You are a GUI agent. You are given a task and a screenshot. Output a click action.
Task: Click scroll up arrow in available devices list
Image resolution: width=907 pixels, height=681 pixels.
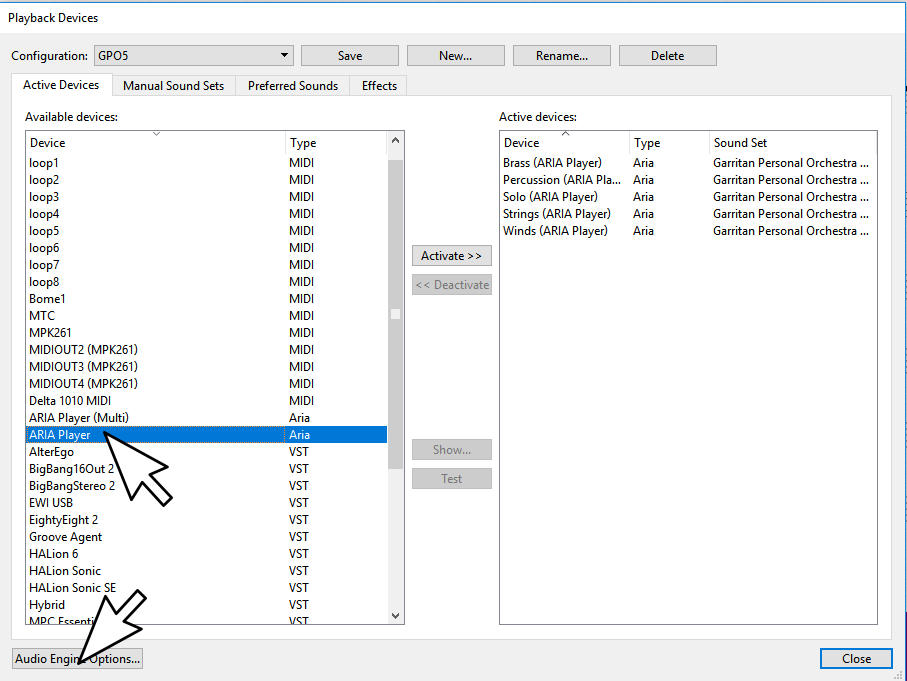pyautogui.click(x=395, y=142)
